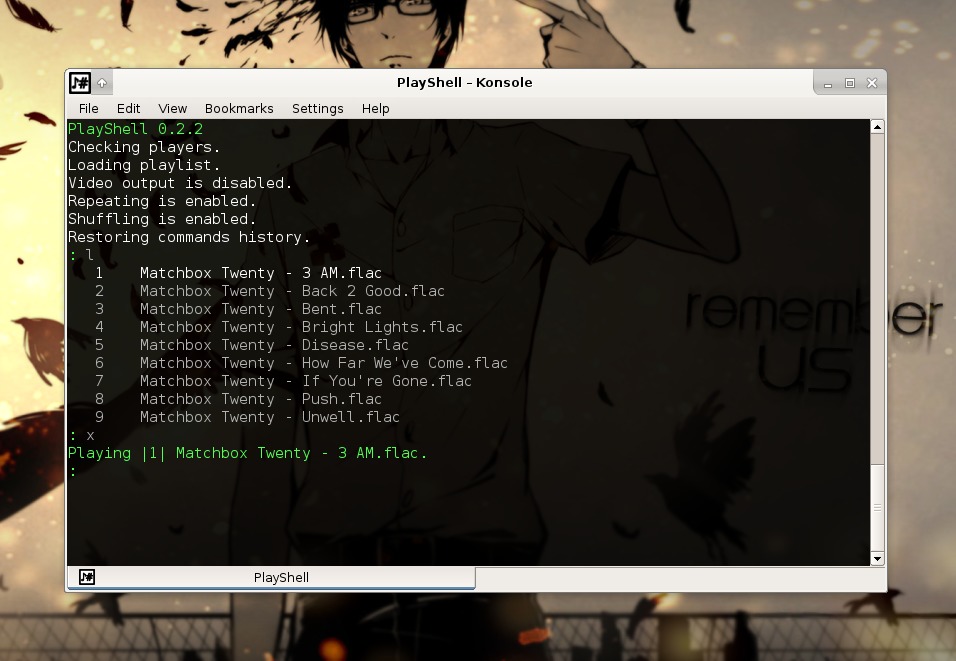956x661 pixels.
Task: Open the Settings menu
Action: pos(317,108)
